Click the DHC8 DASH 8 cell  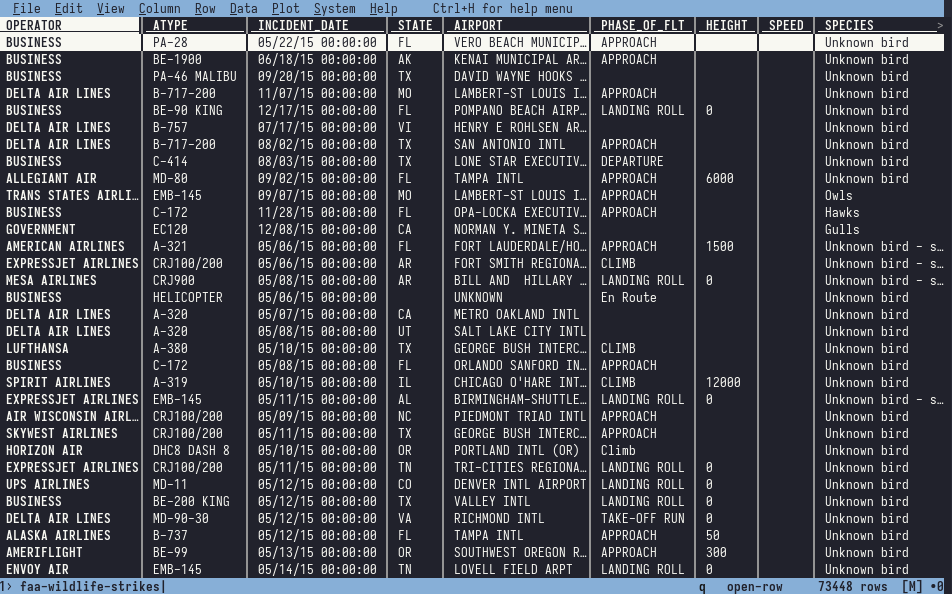[191, 451]
